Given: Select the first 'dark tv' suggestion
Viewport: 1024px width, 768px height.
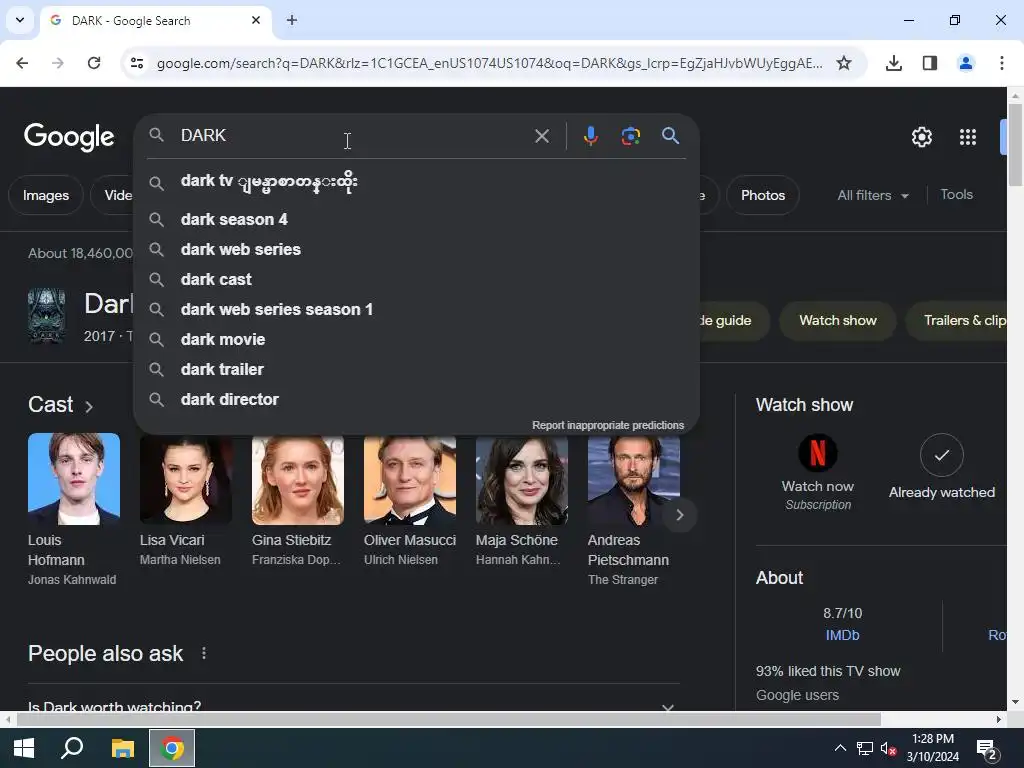Looking at the screenshot, I should (416, 182).
